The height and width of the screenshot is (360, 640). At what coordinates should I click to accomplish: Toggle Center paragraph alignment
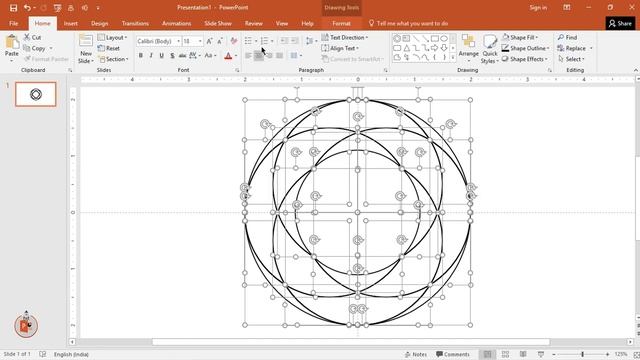pyautogui.click(x=258, y=56)
